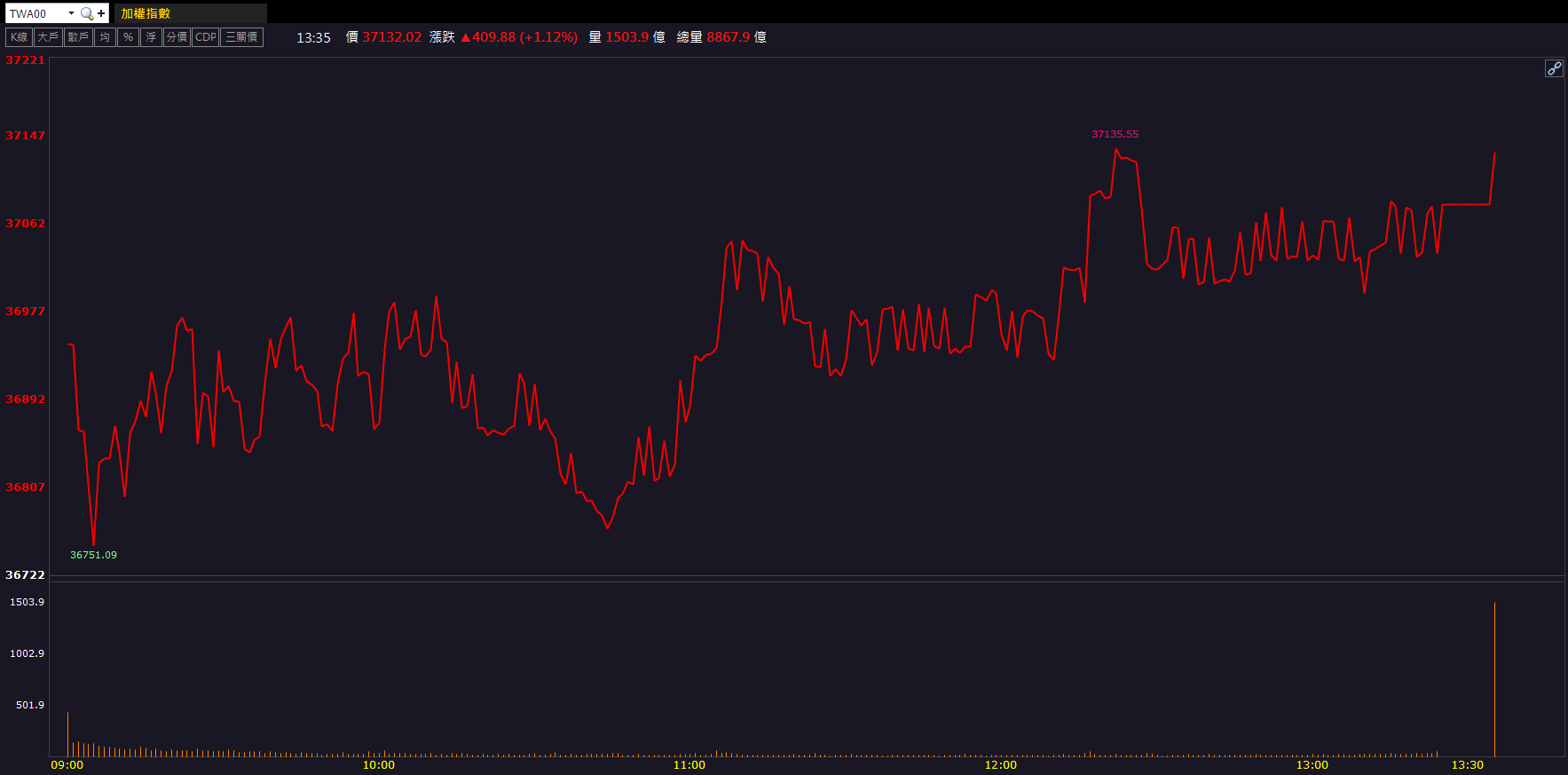Click the 浮 toolbar button
This screenshot has width=1568, height=775.
(151, 37)
